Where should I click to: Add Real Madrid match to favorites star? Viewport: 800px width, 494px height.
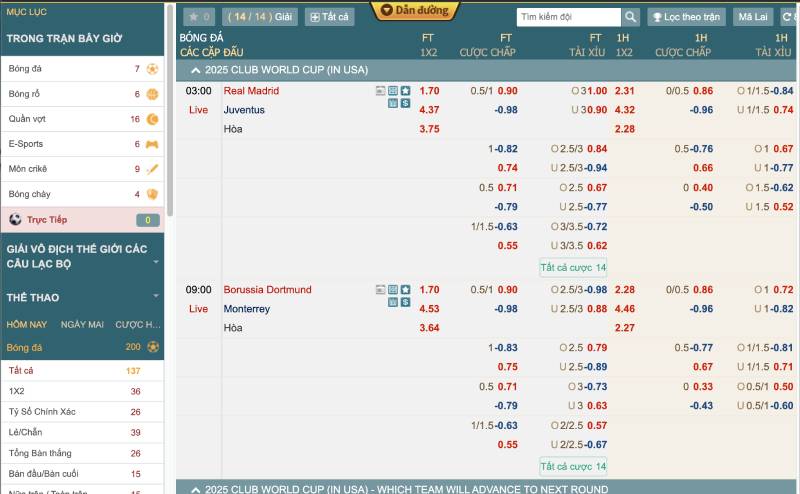click(405, 91)
